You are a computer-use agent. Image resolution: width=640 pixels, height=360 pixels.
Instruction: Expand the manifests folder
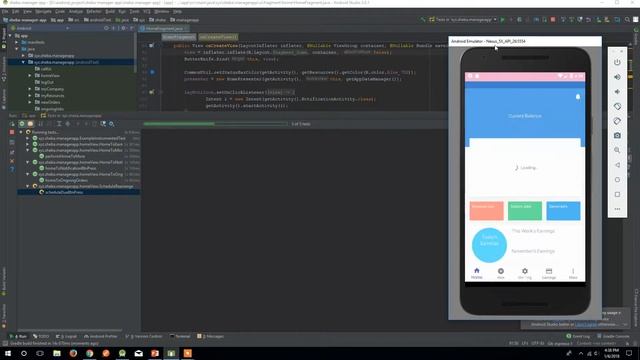pos(17,42)
